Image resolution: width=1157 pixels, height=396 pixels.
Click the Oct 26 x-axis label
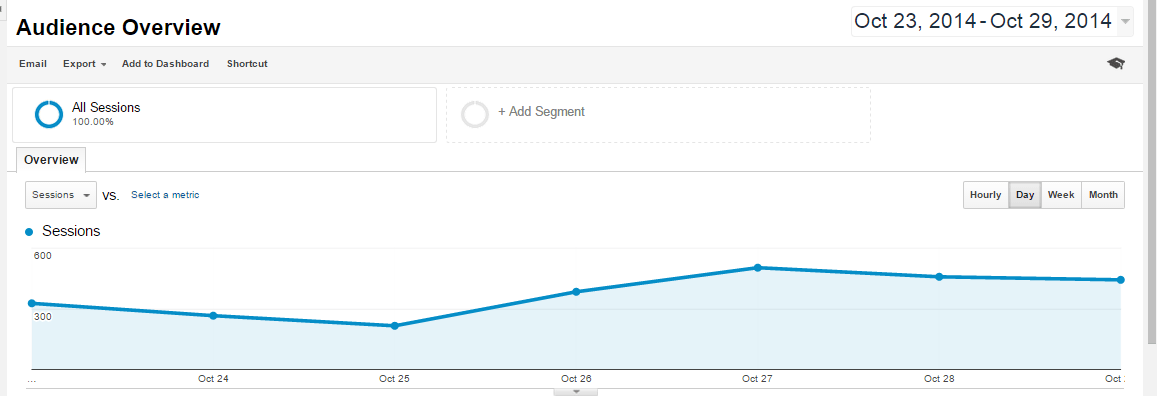576,379
